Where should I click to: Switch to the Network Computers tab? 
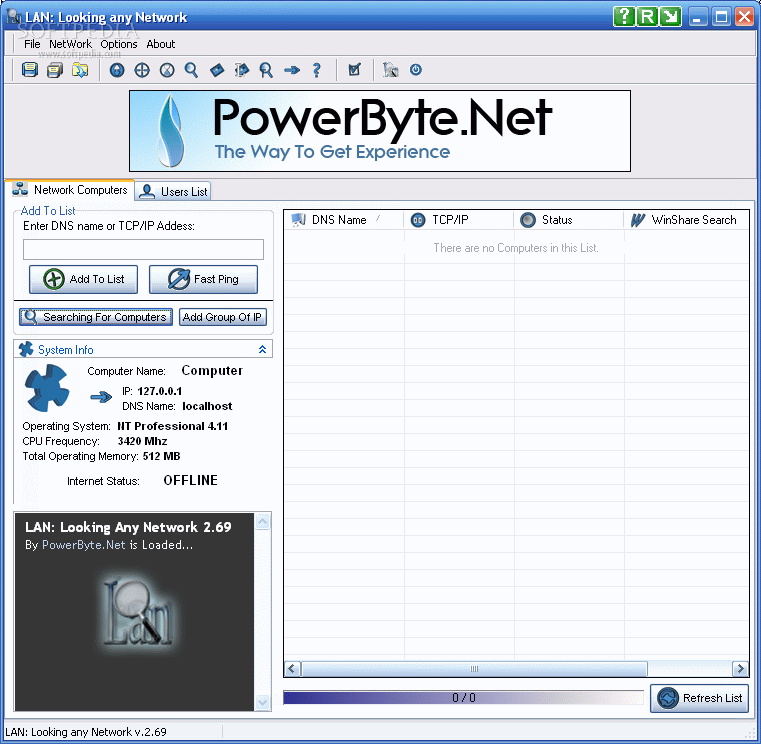[70, 190]
